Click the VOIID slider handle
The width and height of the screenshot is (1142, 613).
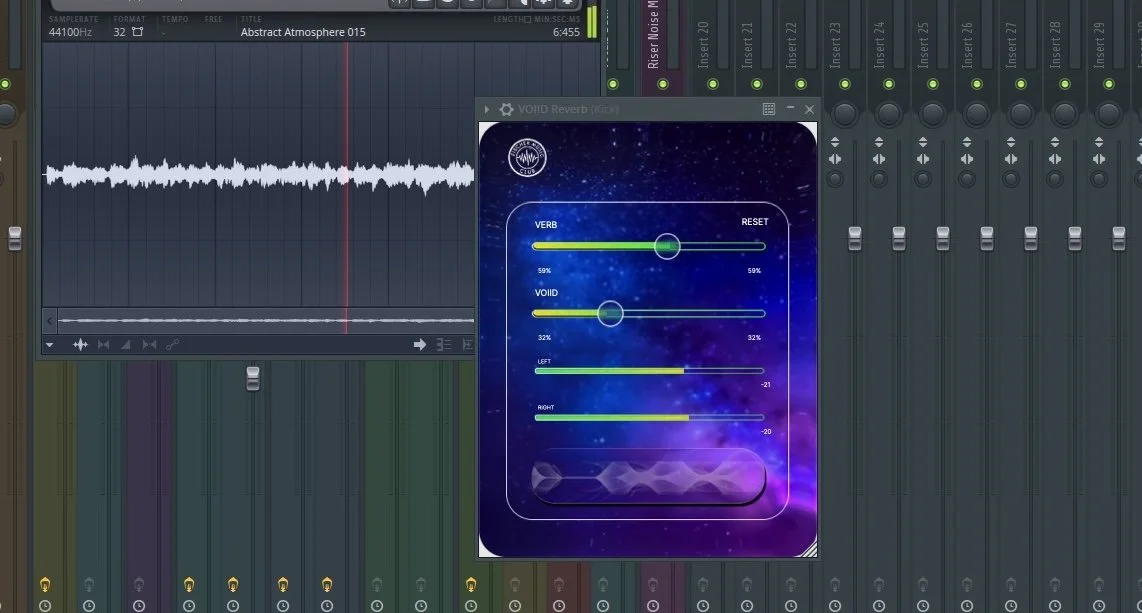pyautogui.click(x=610, y=314)
